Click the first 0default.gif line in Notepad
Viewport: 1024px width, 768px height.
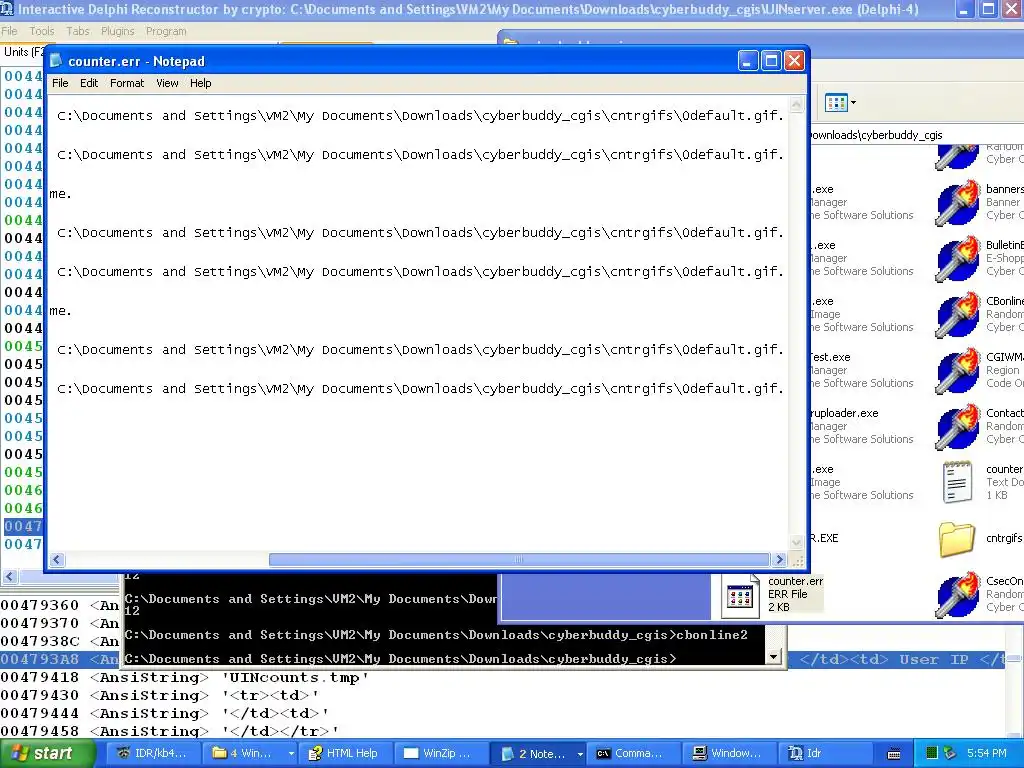point(420,116)
